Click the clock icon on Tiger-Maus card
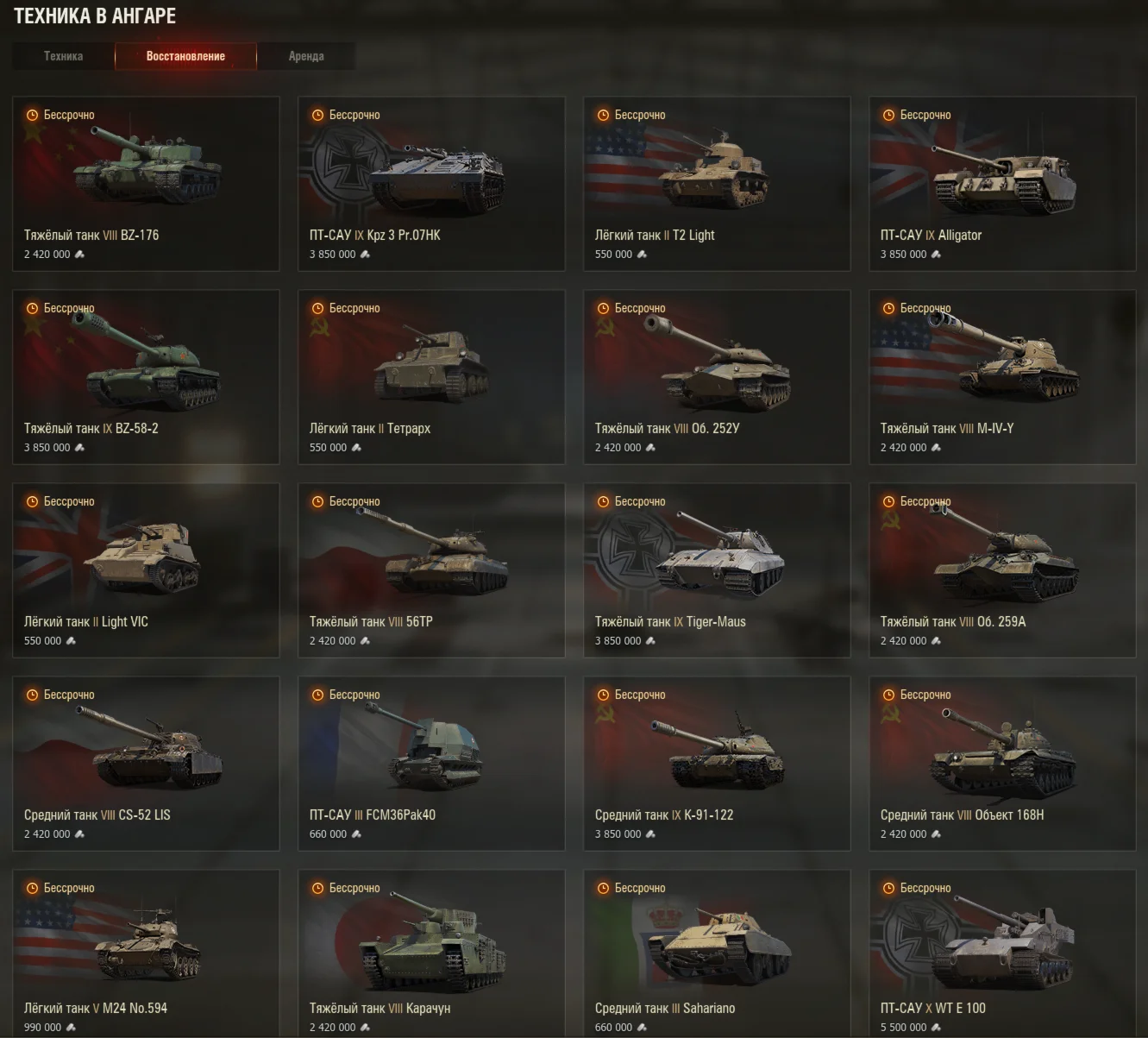 604,501
